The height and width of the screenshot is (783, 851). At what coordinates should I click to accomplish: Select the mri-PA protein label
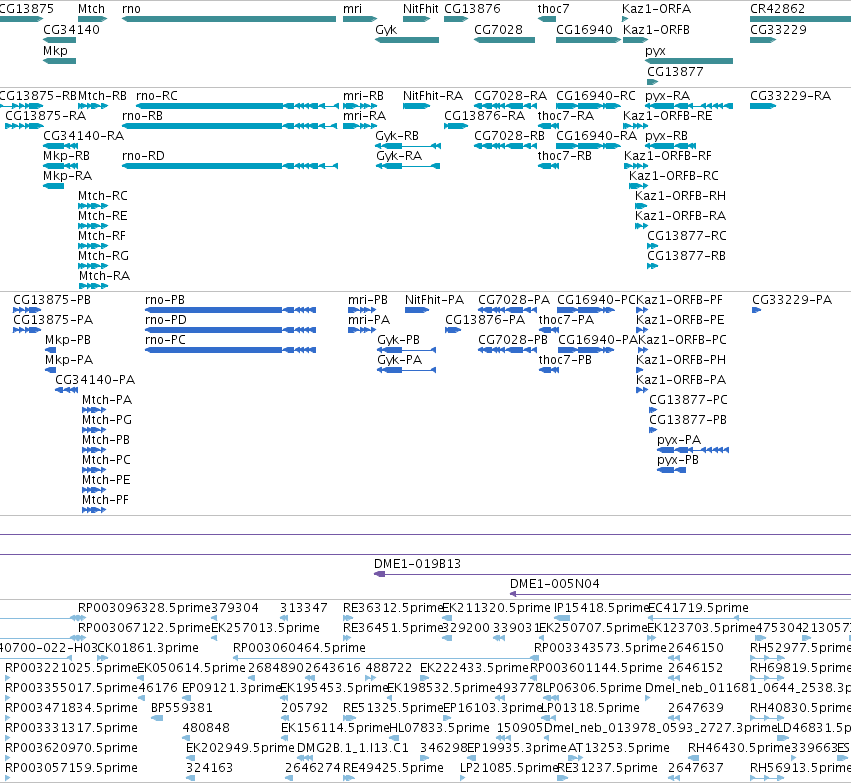click(369, 320)
